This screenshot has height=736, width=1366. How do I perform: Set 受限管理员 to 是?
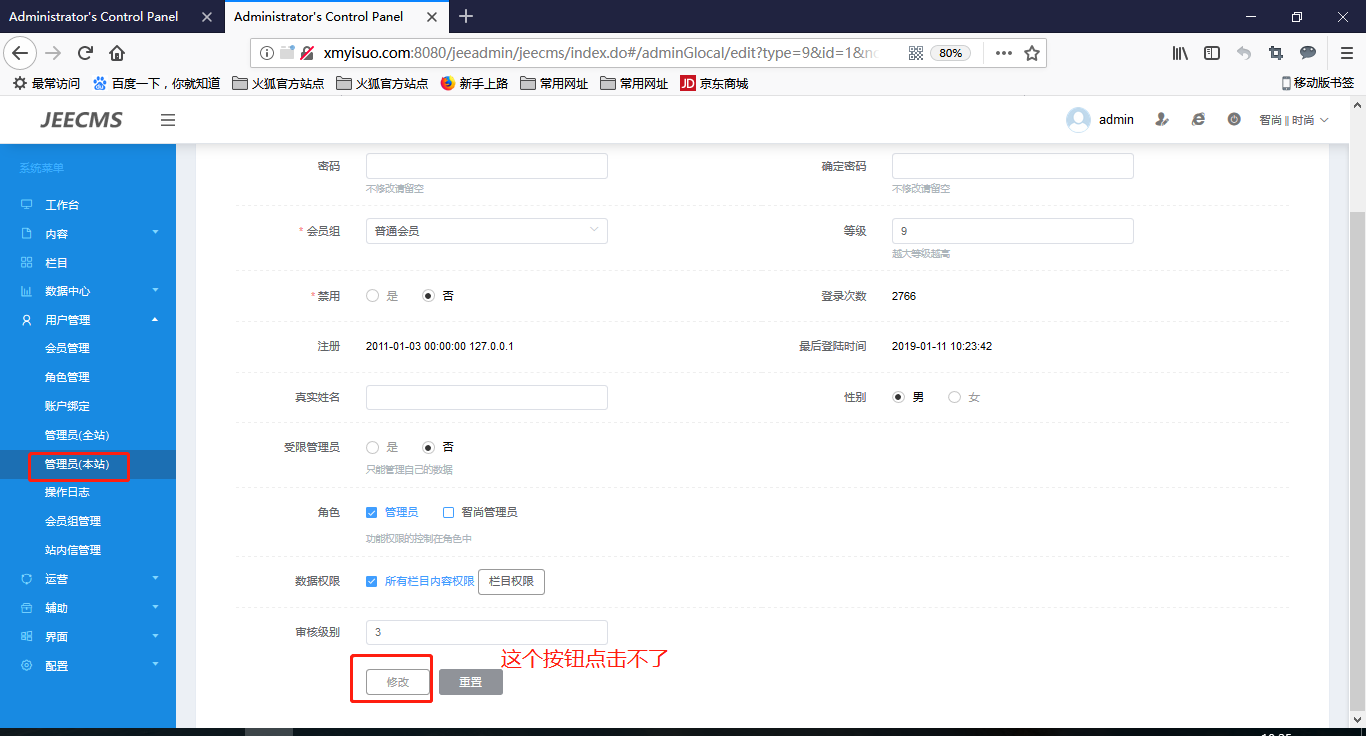tap(373, 447)
